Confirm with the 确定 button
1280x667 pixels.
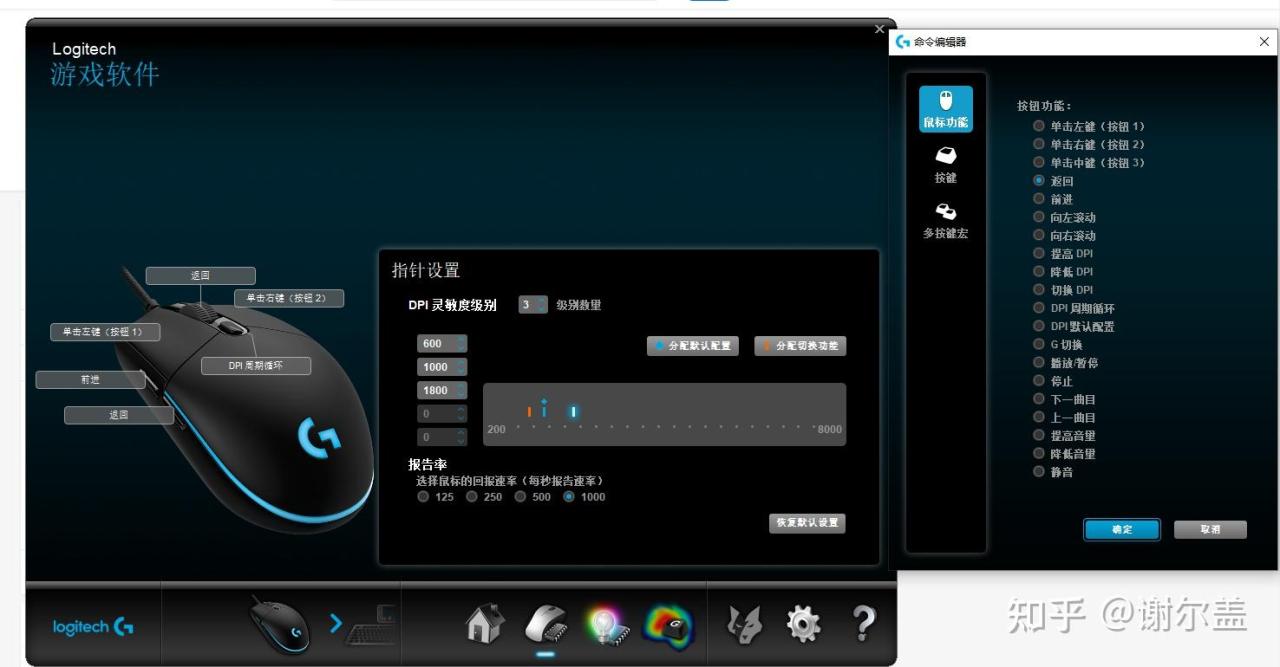(1122, 530)
